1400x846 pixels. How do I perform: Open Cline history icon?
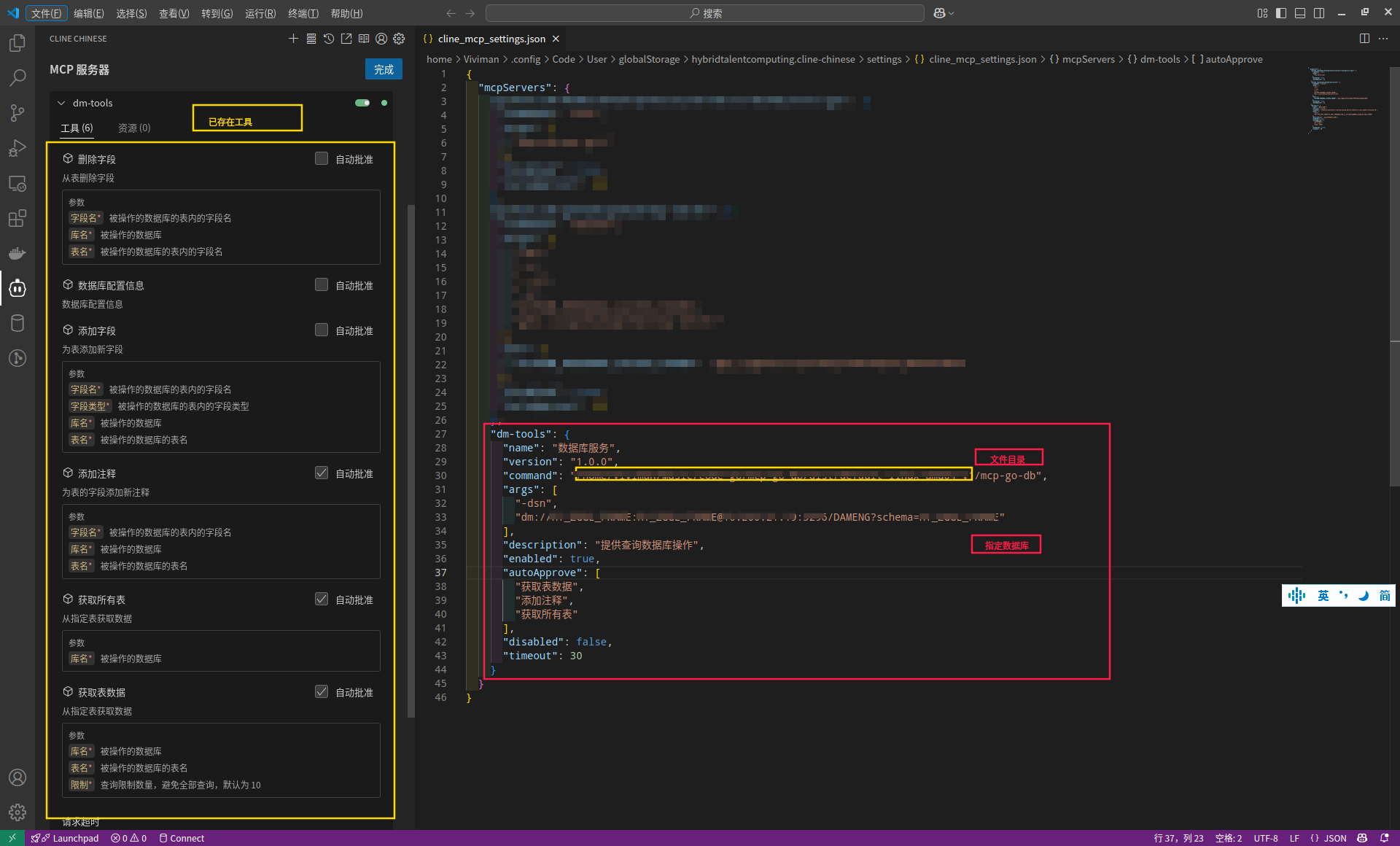pos(329,39)
